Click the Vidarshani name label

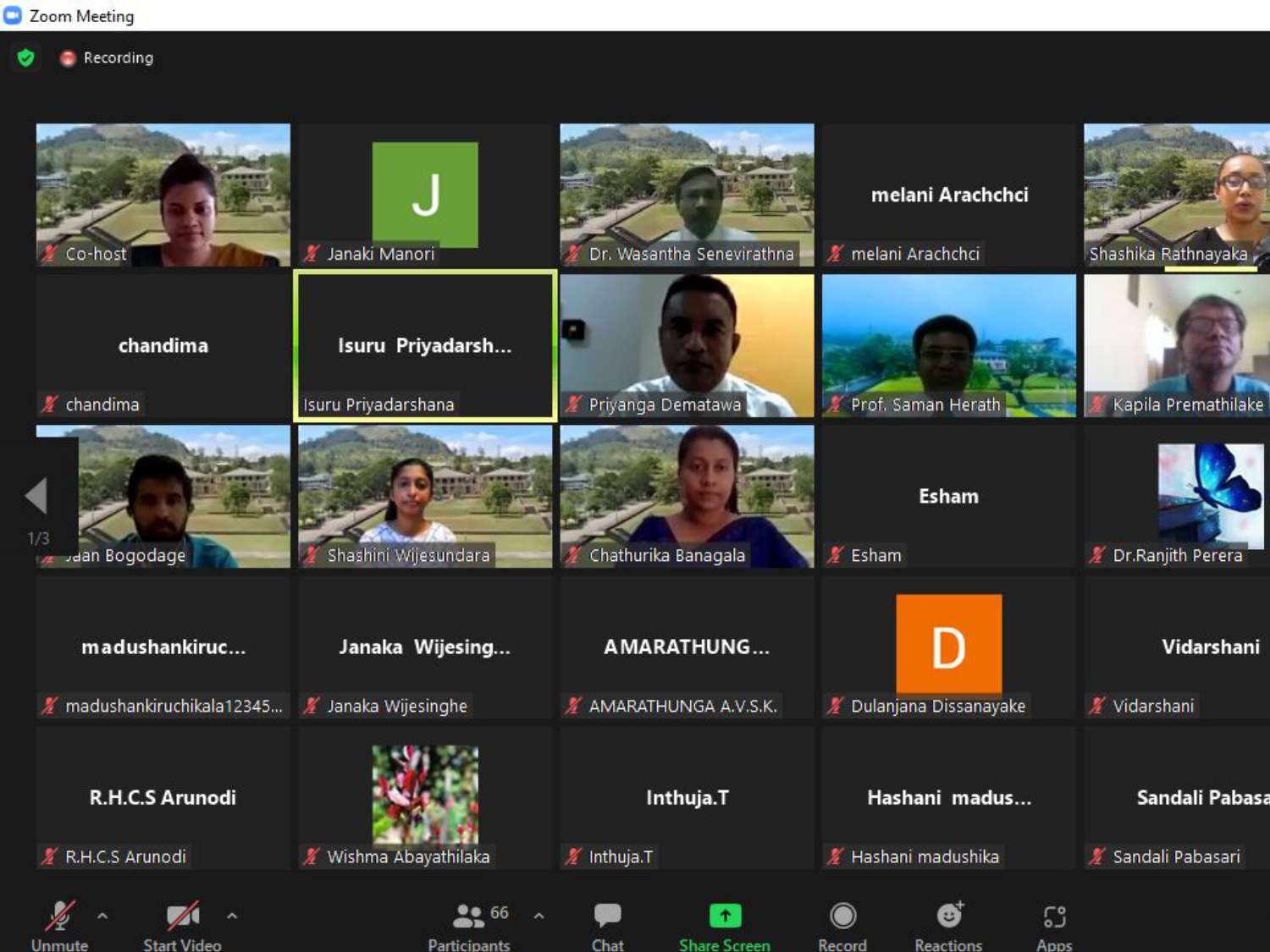coord(1153,706)
